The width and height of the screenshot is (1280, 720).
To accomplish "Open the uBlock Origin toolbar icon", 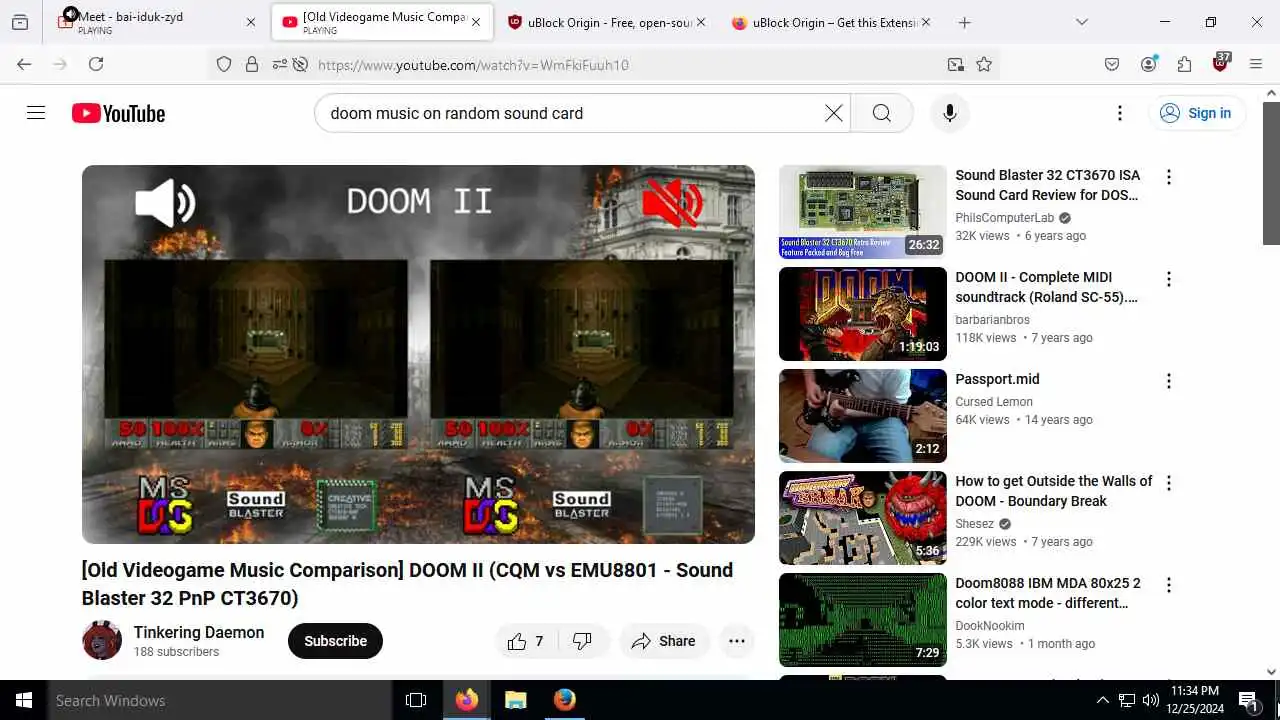I will click(1220, 63).
